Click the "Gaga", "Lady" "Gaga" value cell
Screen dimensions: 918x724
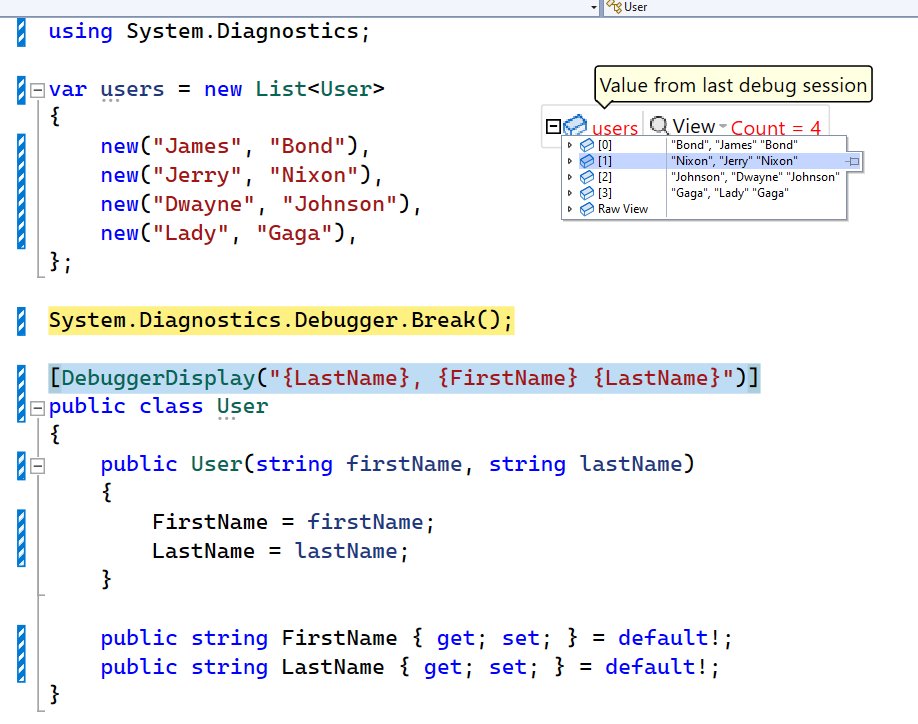[x=729, y=193]
